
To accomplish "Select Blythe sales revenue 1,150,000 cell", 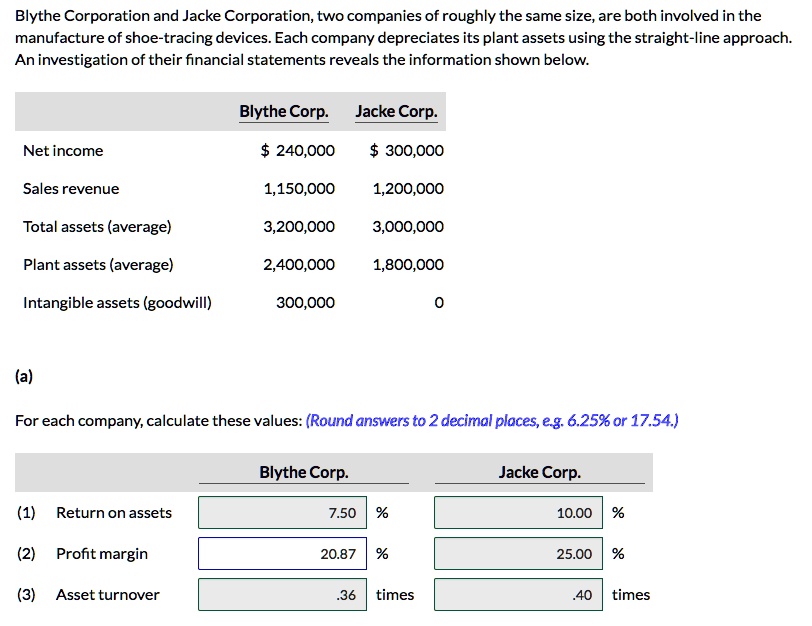I will [x=299, y=188].
